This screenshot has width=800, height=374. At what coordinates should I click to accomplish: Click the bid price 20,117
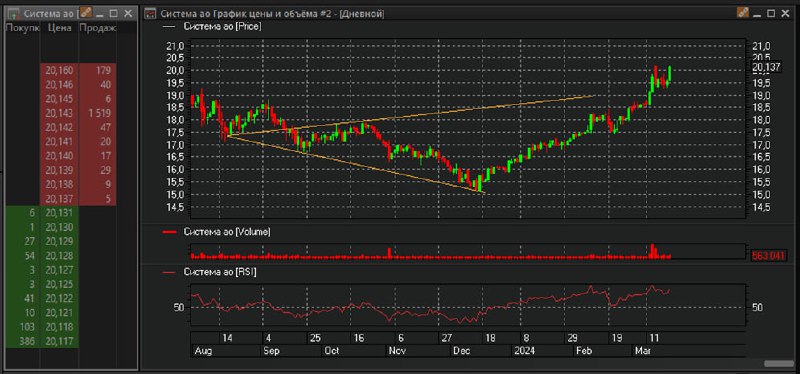(x=59, y=341)
